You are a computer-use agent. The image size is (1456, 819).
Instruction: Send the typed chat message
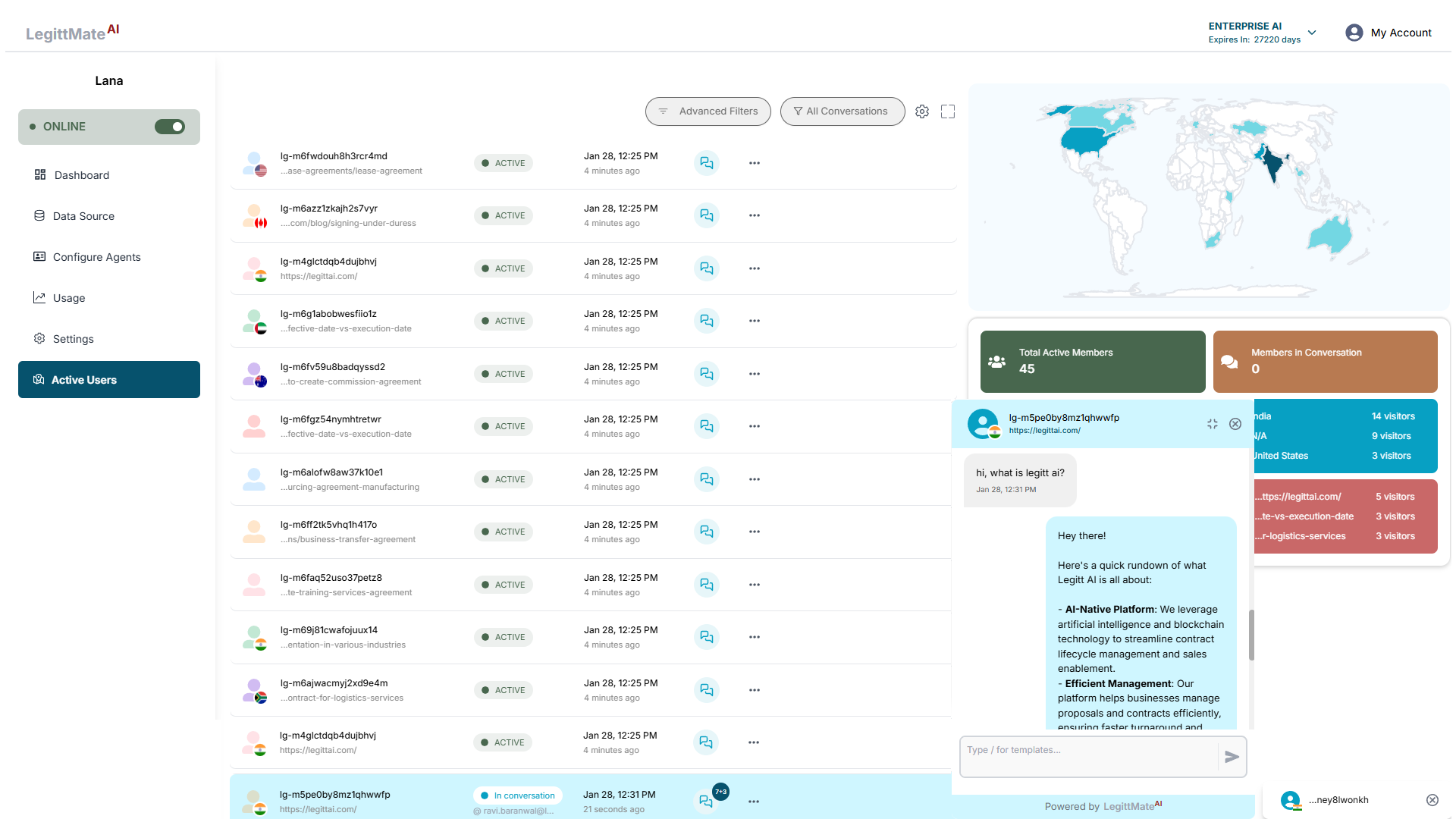click(x=1232, y=757)
